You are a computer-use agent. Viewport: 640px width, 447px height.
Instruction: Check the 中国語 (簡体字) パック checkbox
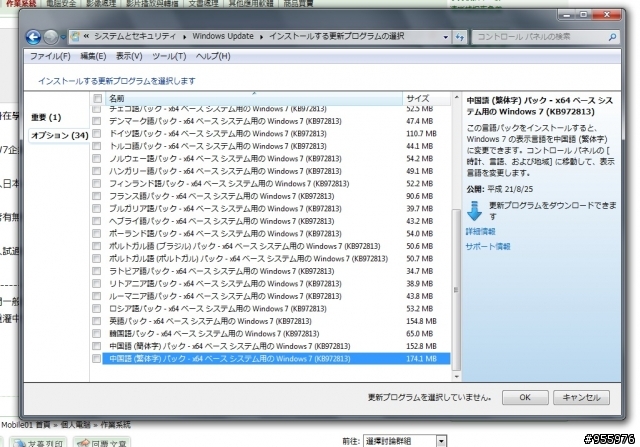click(97, 346)
